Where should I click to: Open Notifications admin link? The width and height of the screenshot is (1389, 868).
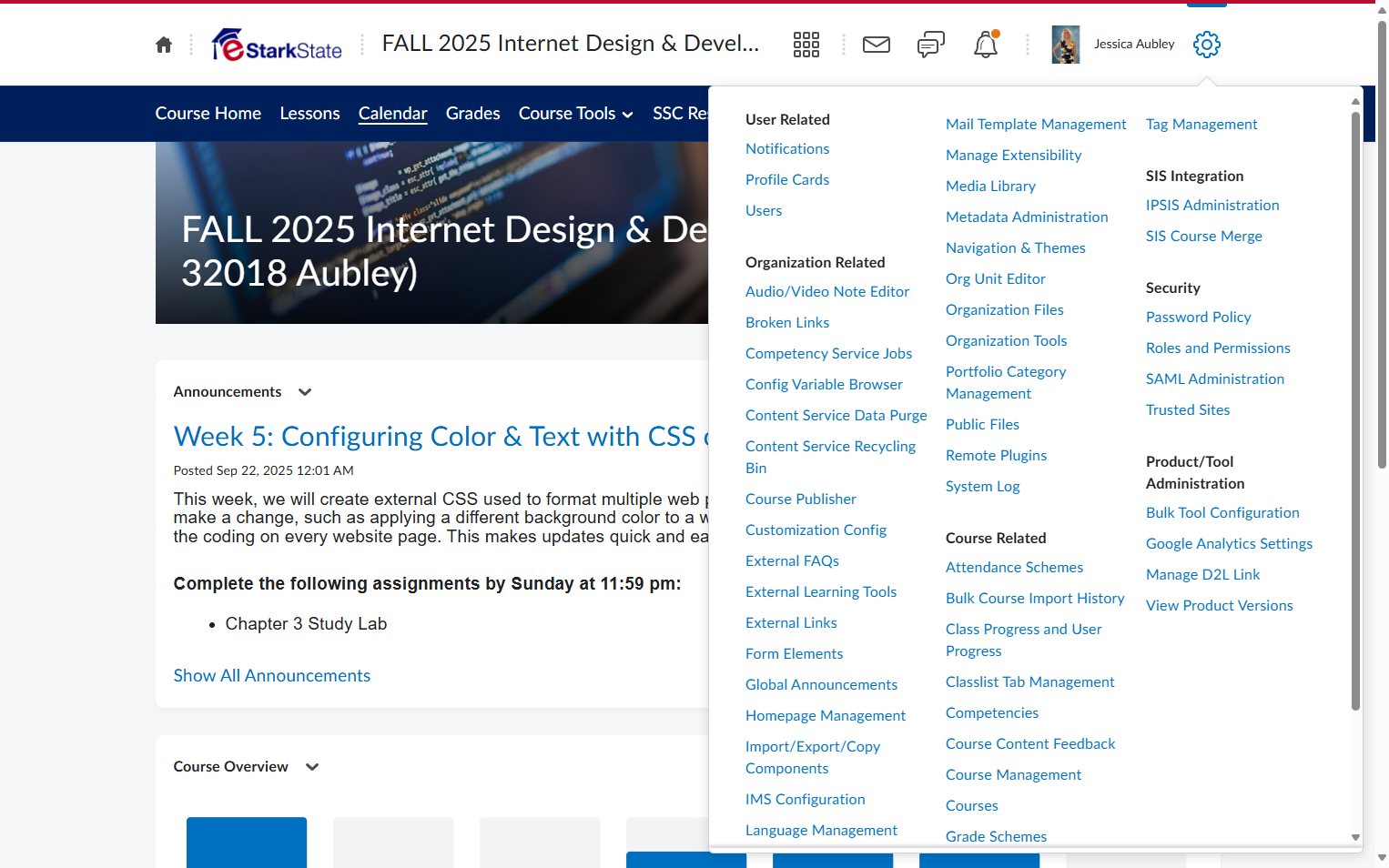point(787,149)
